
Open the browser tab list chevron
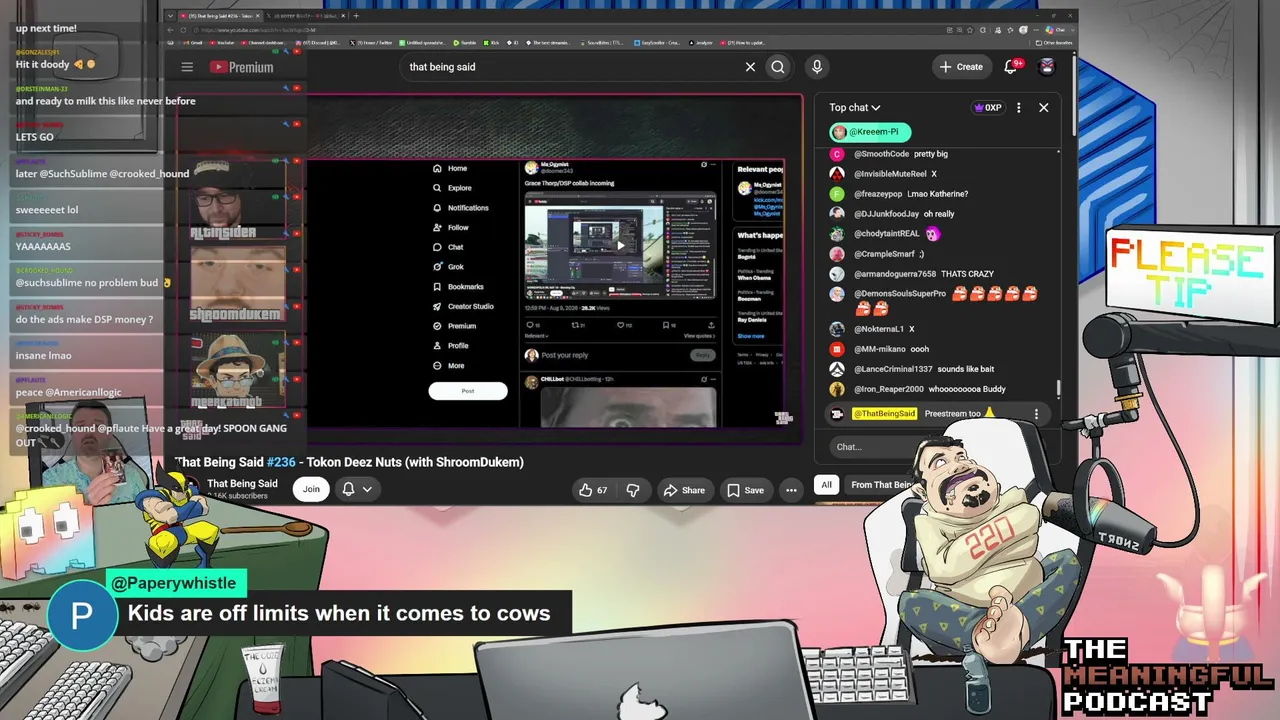coord(171,16)
